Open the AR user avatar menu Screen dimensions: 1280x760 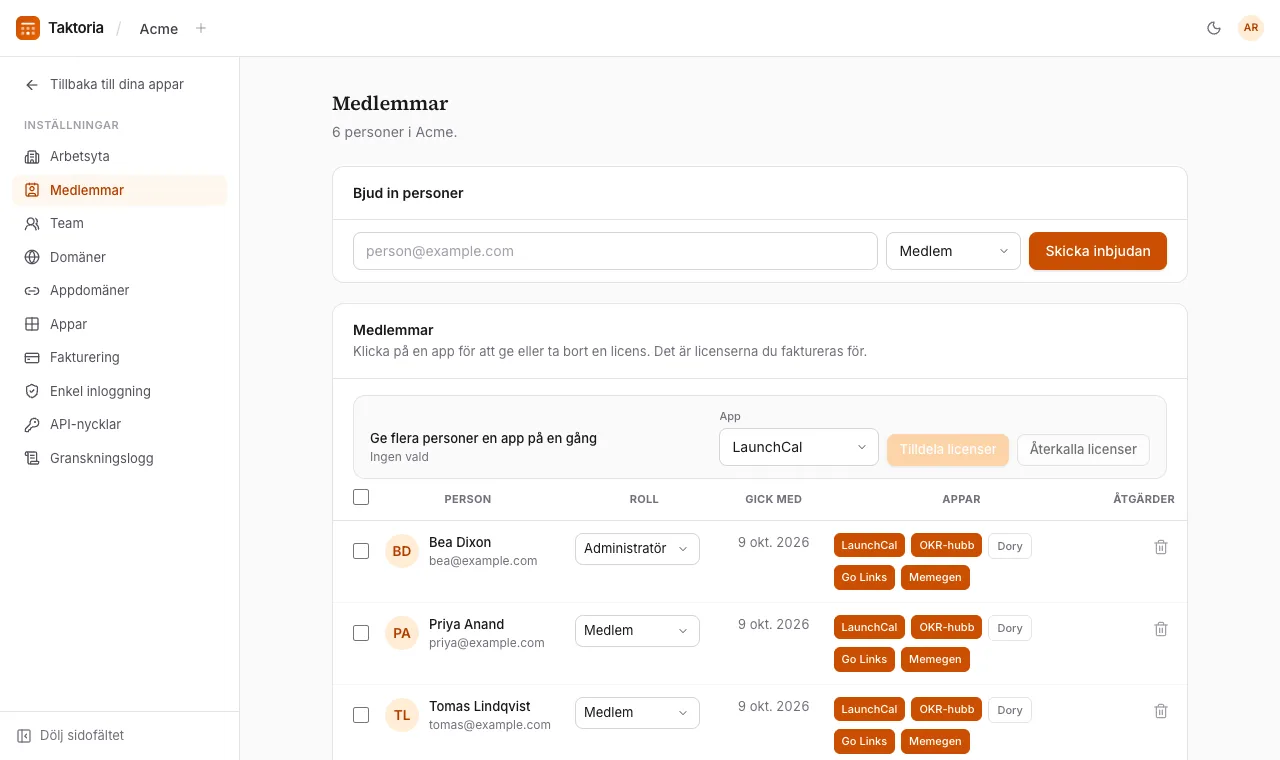coord(1251,28)
